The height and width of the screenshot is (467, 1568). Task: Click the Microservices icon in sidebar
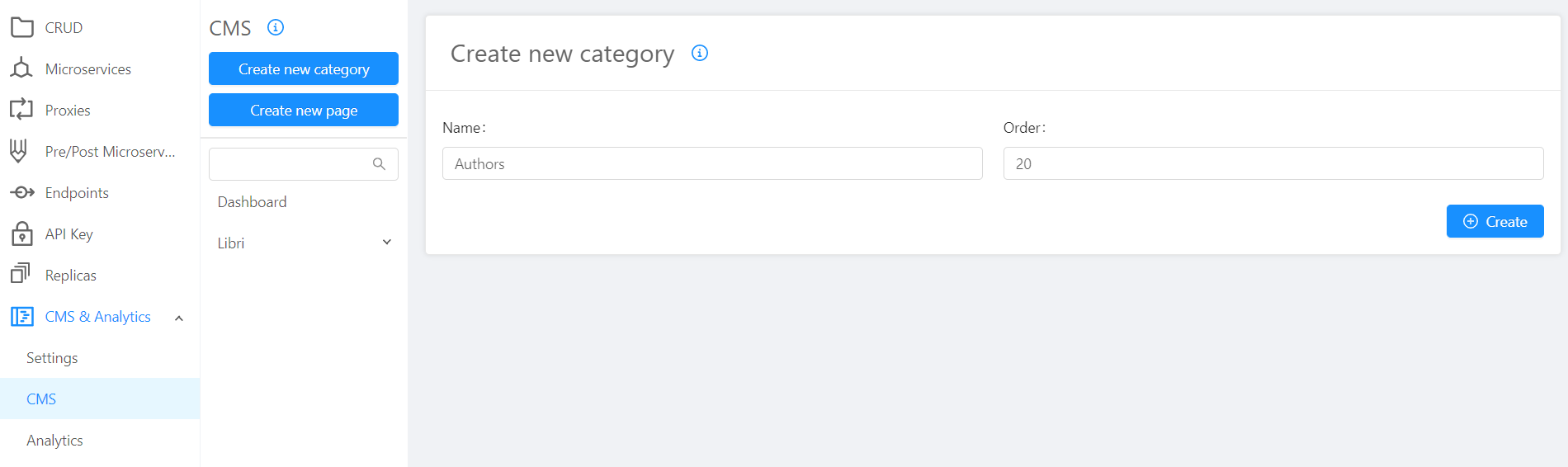coord(22,68)
